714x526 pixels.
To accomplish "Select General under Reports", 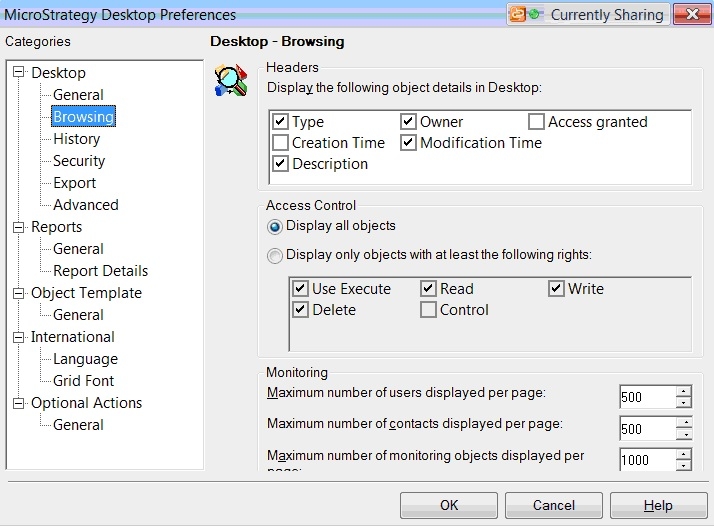I will 78,249.
